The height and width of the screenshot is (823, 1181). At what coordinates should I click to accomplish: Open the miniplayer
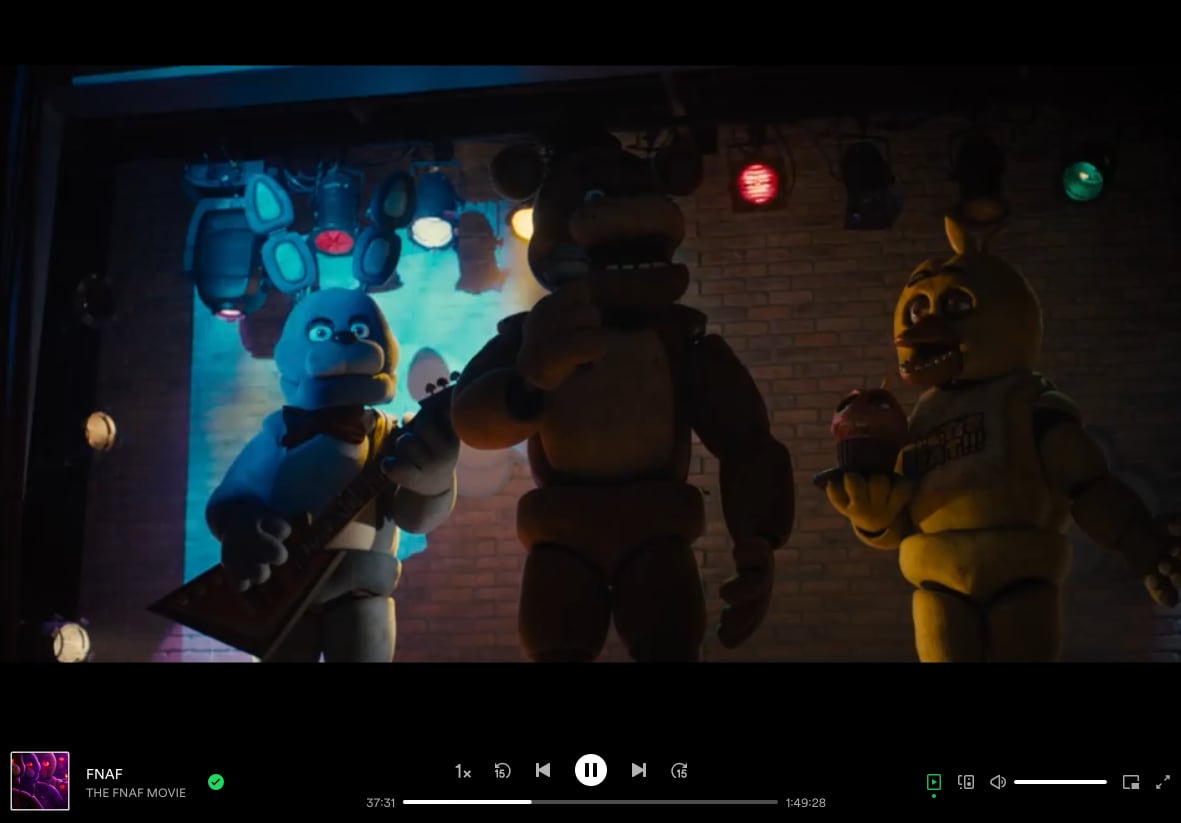1131,782
